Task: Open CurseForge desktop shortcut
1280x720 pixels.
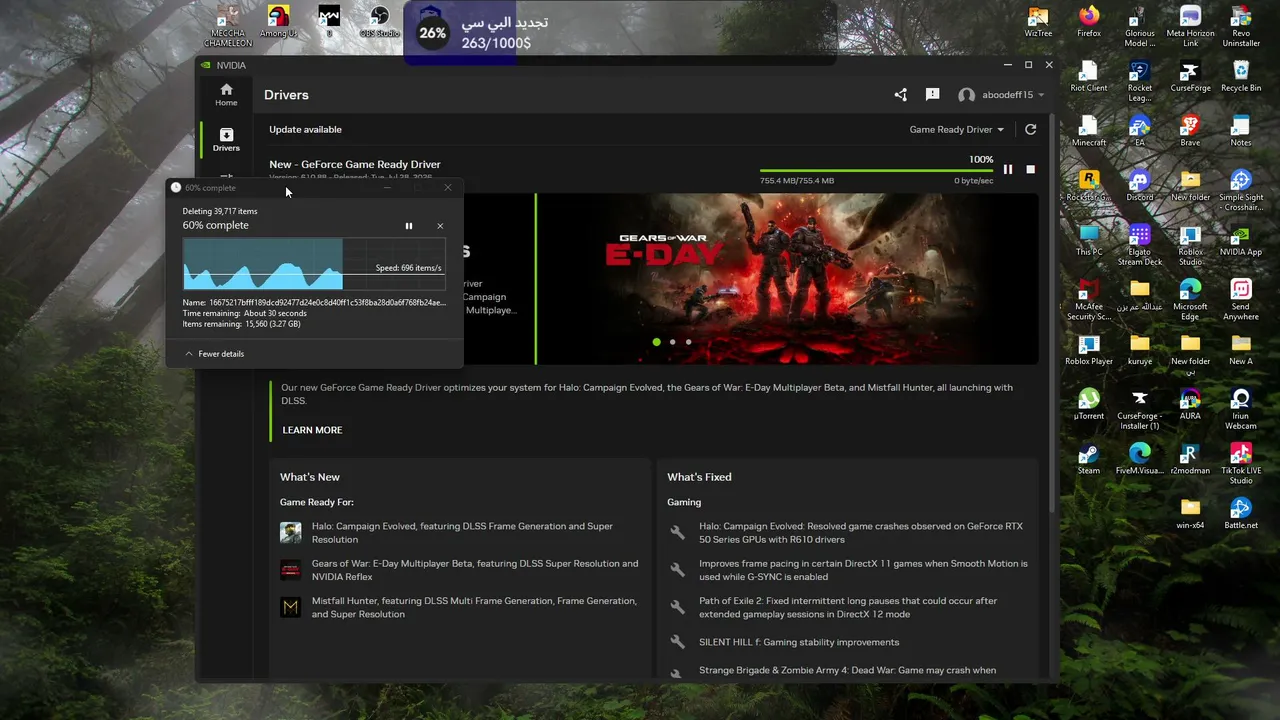Action: (x=1190, y=77)
